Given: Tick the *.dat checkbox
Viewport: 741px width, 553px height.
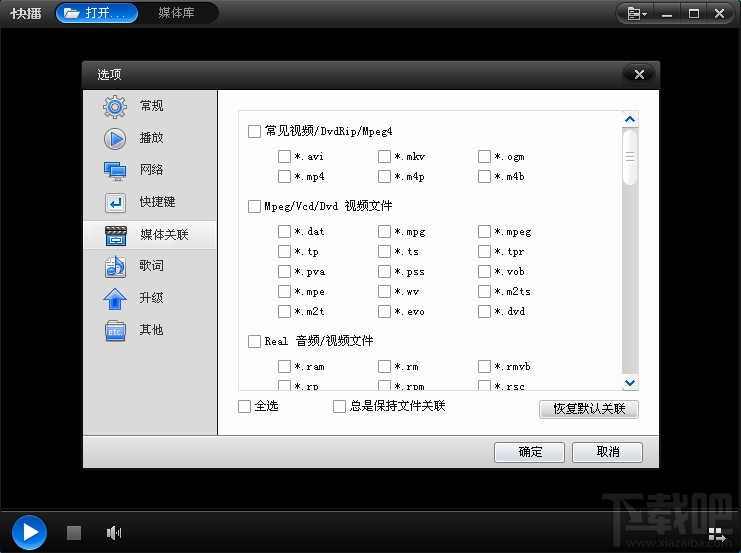Looking at the screenshot, I should point(284,231).
